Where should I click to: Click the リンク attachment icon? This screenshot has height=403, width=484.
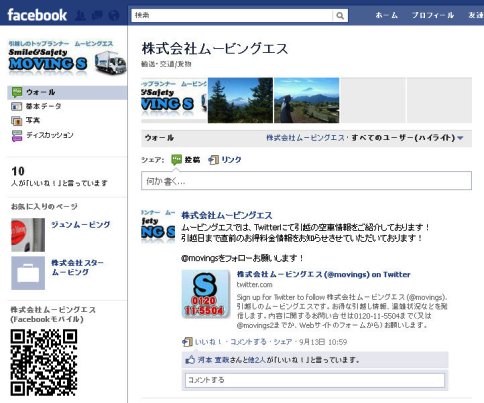(213, 160)
